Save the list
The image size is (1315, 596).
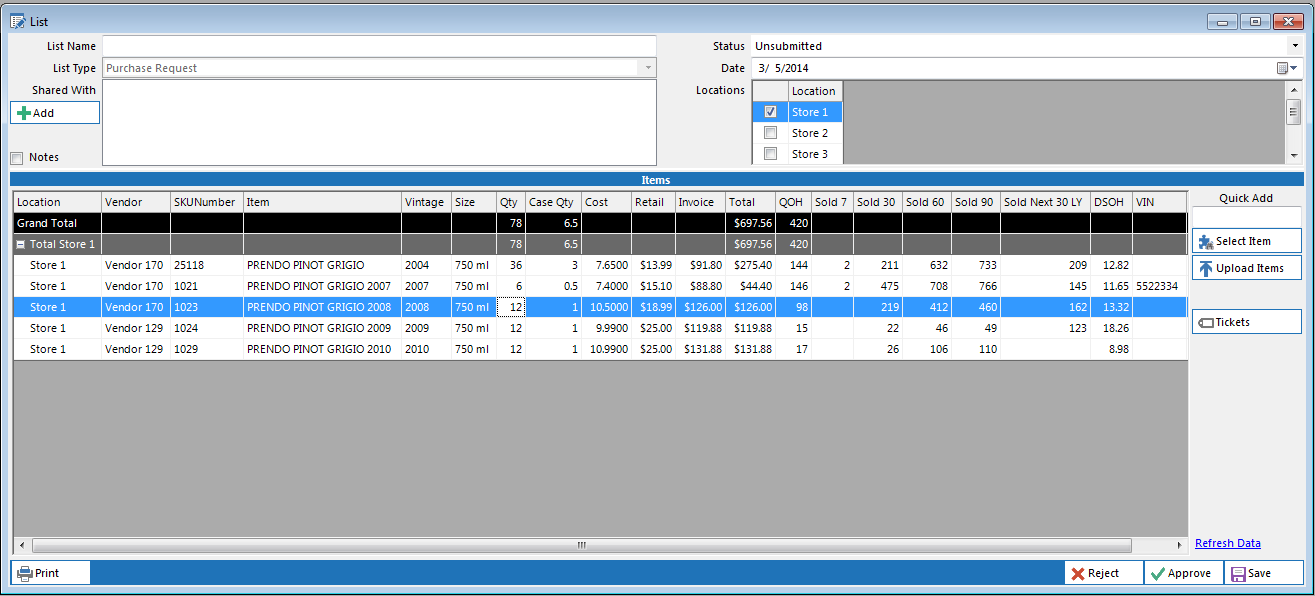[1265, 573]
